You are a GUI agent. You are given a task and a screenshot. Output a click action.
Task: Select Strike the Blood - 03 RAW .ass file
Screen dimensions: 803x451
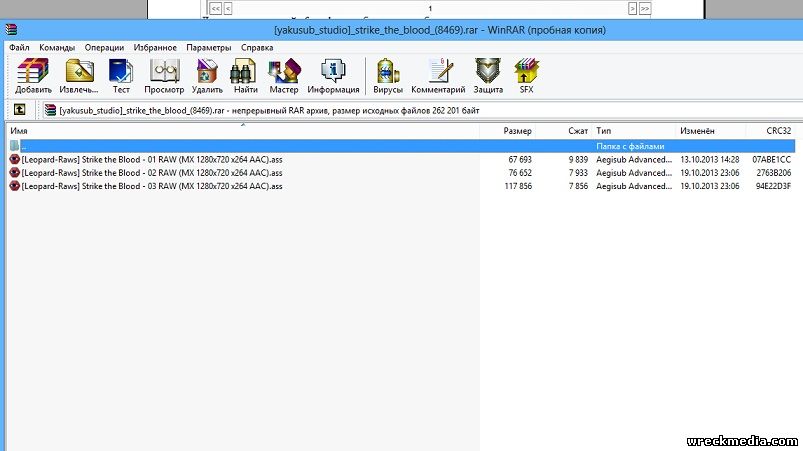pos(152,186)
